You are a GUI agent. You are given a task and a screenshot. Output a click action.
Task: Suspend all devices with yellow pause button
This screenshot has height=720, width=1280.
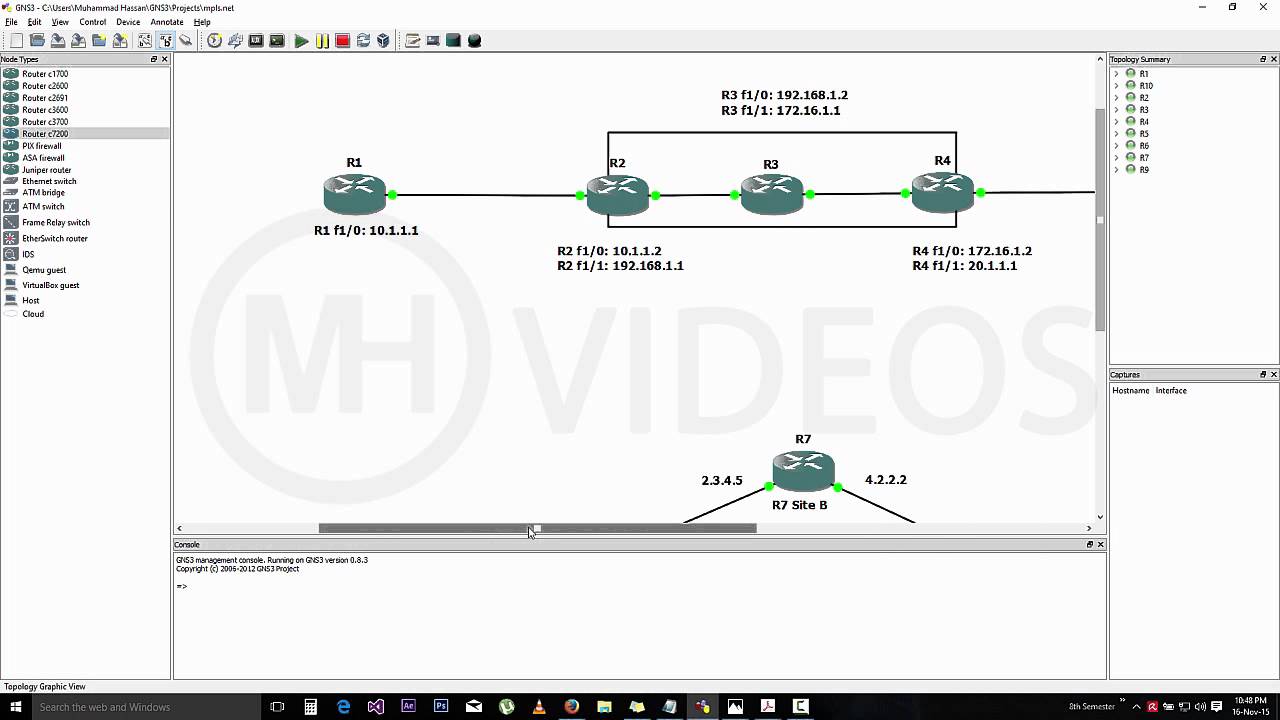322,41
